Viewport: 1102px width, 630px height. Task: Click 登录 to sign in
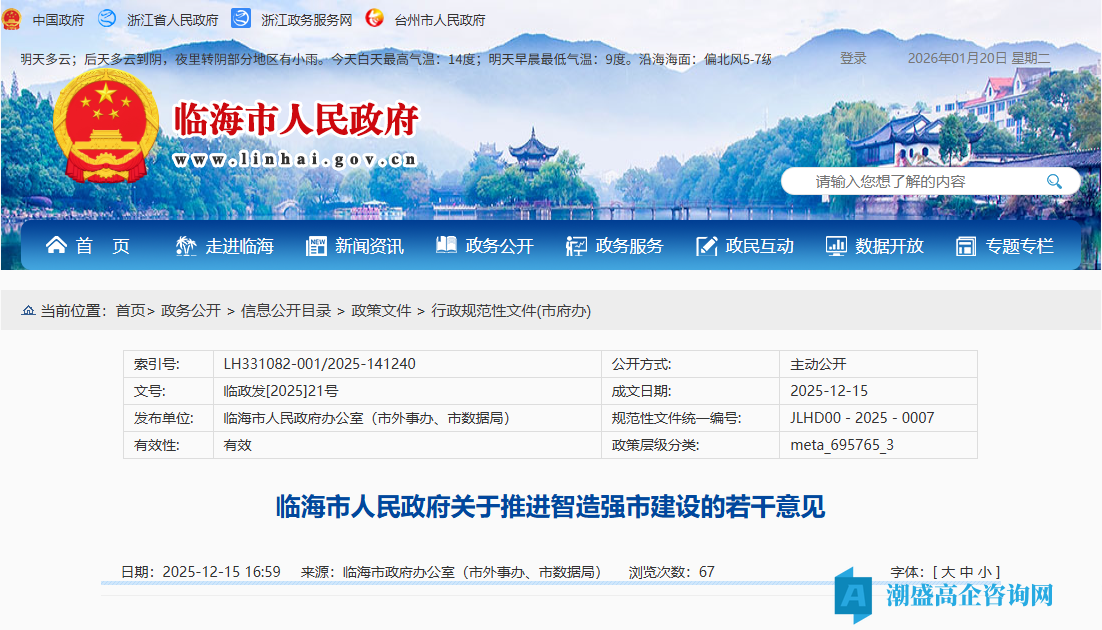click(x=855, y=58)
